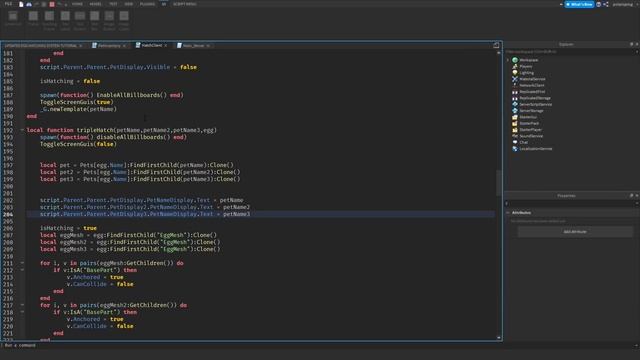Click the Add Attribute button
Screen dimensions: 640x360
tap(575, 232)
